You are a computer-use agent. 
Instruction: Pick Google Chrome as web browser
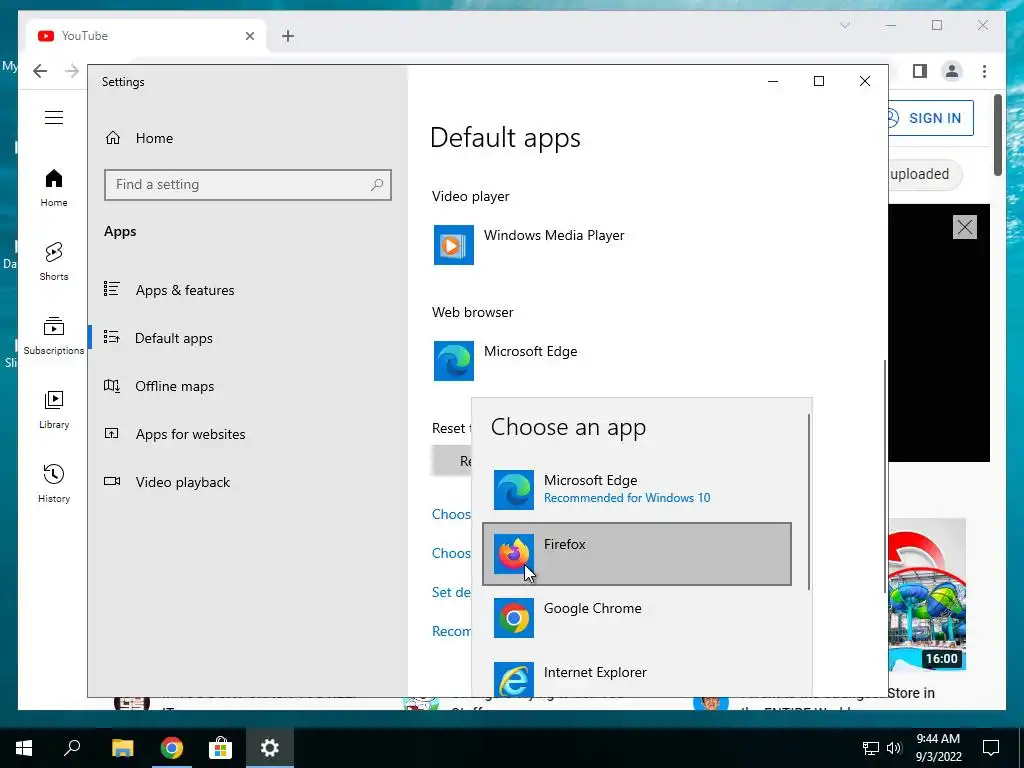pos(637,618)
